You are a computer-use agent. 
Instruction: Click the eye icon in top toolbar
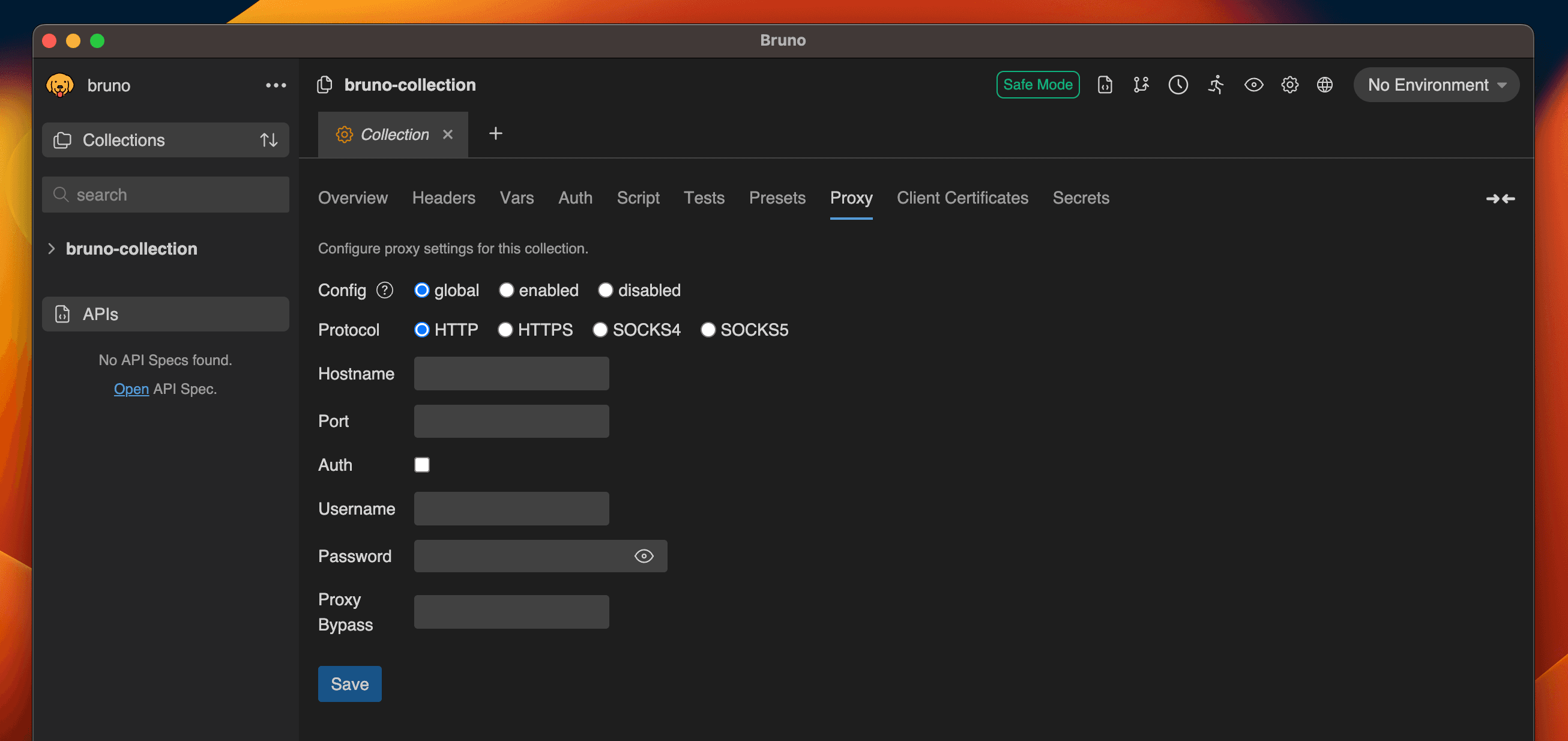click(1253, 85)
